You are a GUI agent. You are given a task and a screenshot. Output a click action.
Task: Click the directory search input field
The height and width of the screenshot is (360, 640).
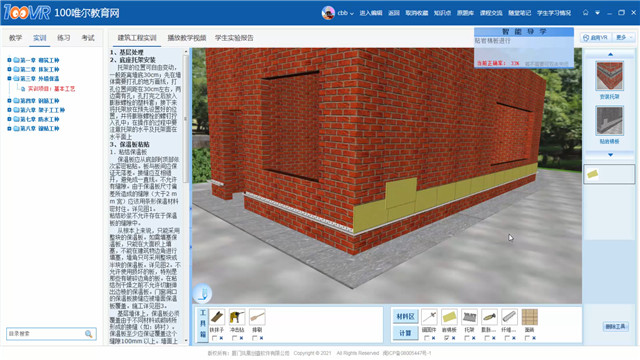[46, 334]
